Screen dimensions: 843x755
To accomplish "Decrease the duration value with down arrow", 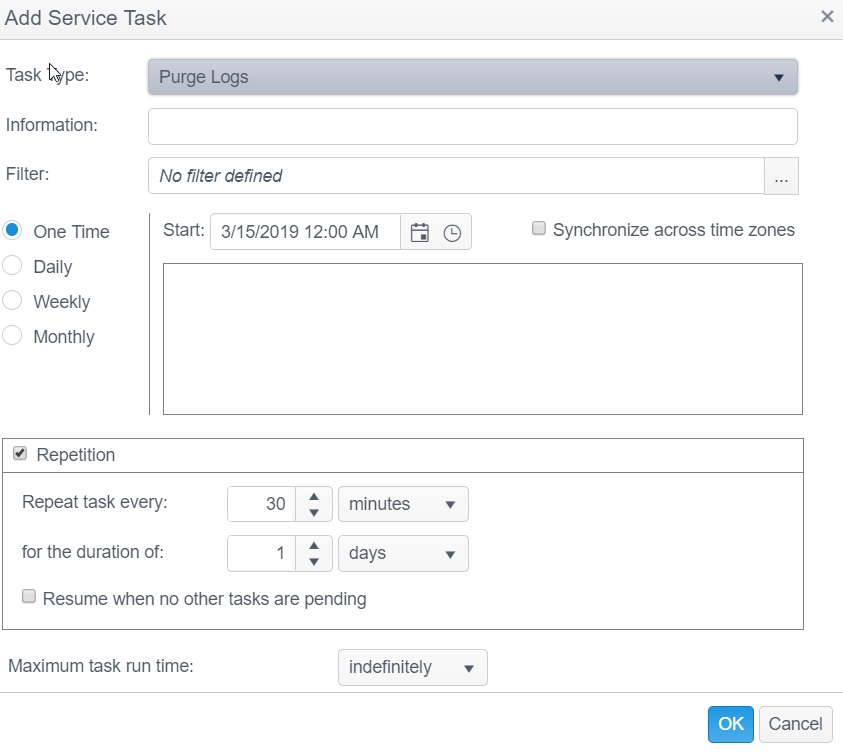I will point(314,562).
